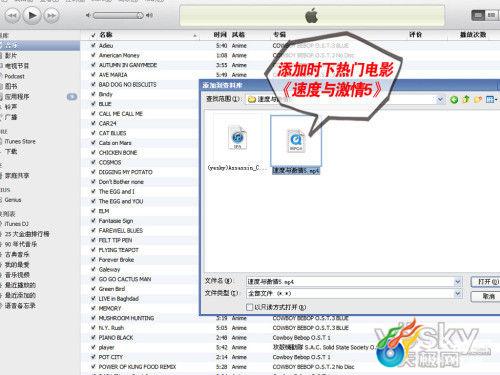Tick the 以只读方式打开 checkbox
The width and height of the screenshot is (500, 375).
[249, 307]
